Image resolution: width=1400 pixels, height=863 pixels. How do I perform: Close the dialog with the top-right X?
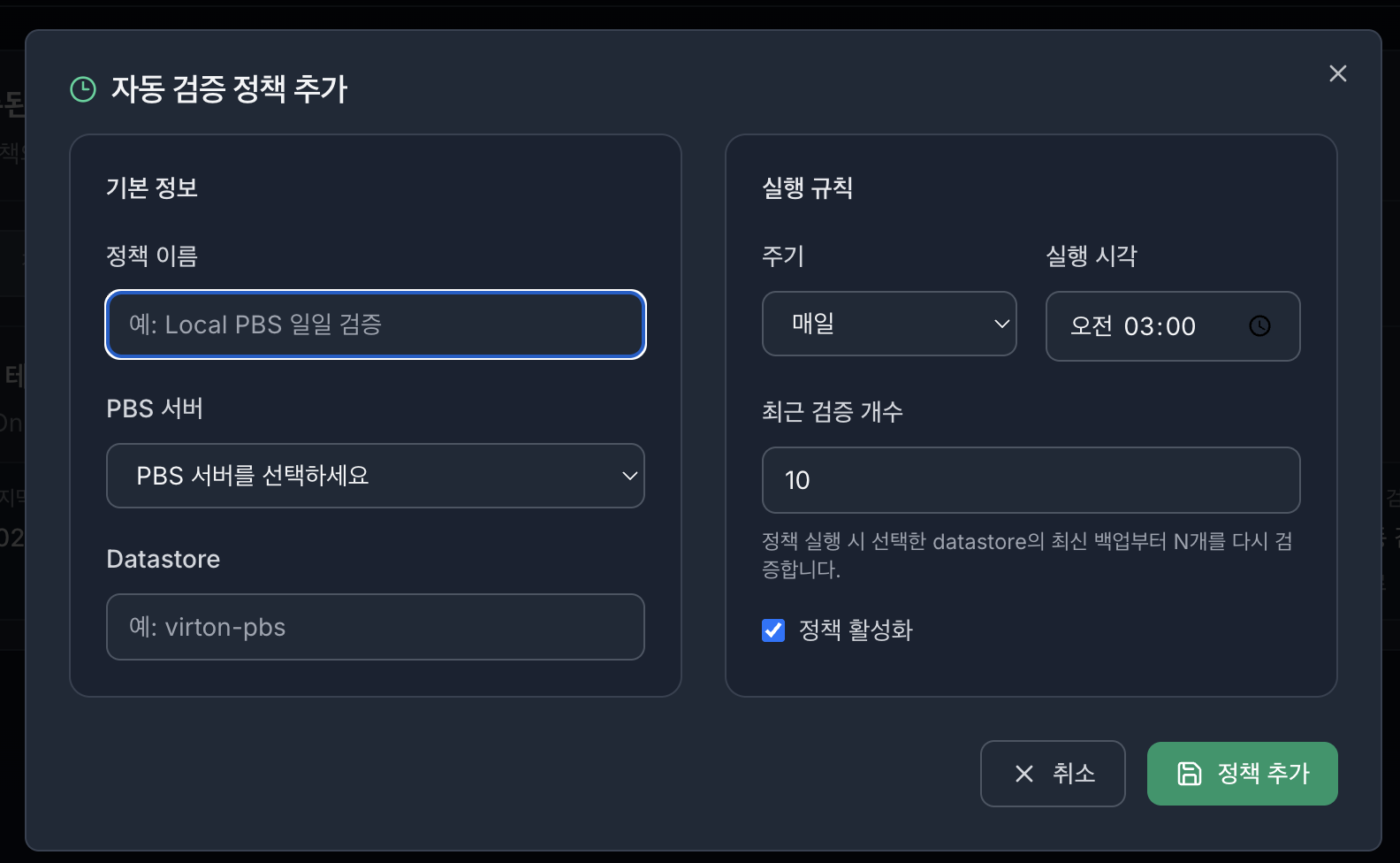[x=1337, y=73]
